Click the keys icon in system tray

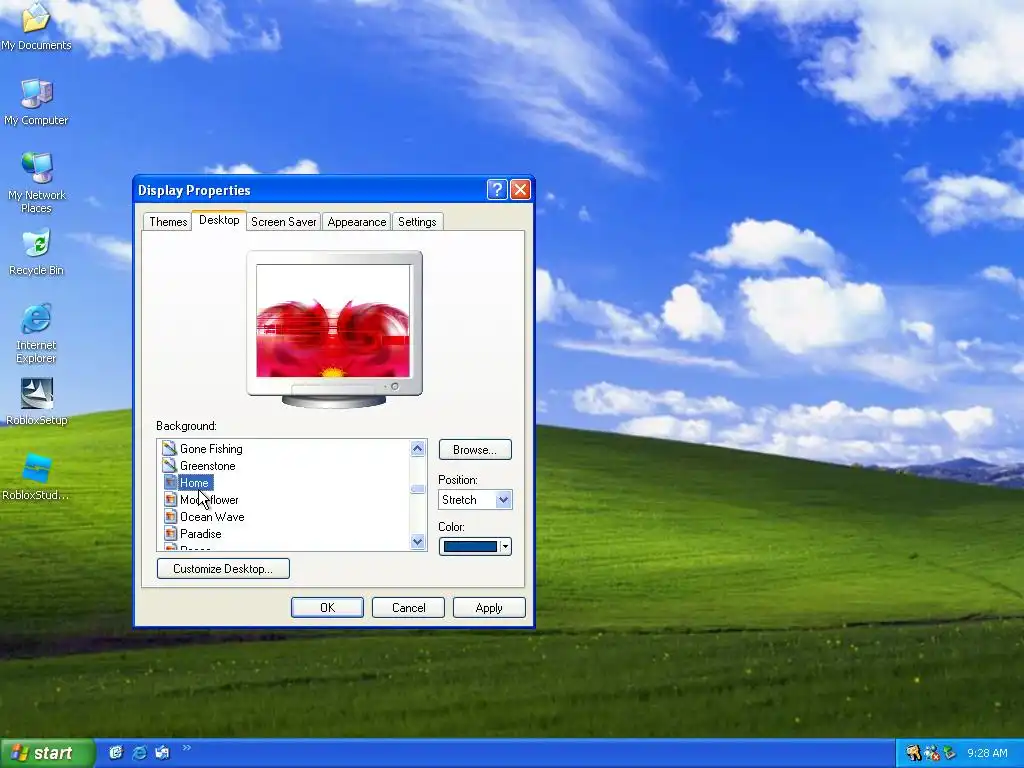(913, 753)
